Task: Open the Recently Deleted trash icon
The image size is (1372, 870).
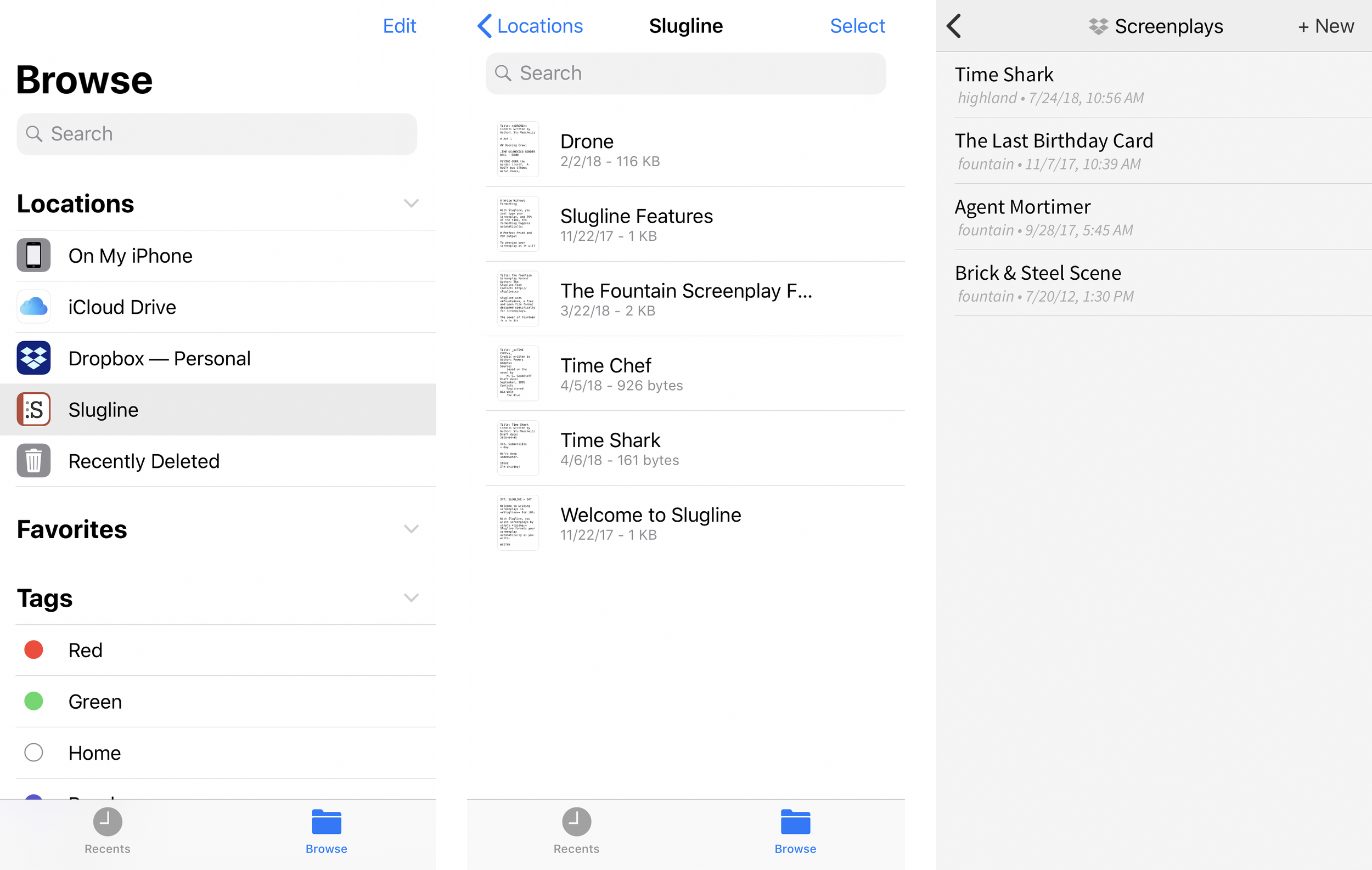Action: pyautogui.click(x=33, y=460)
